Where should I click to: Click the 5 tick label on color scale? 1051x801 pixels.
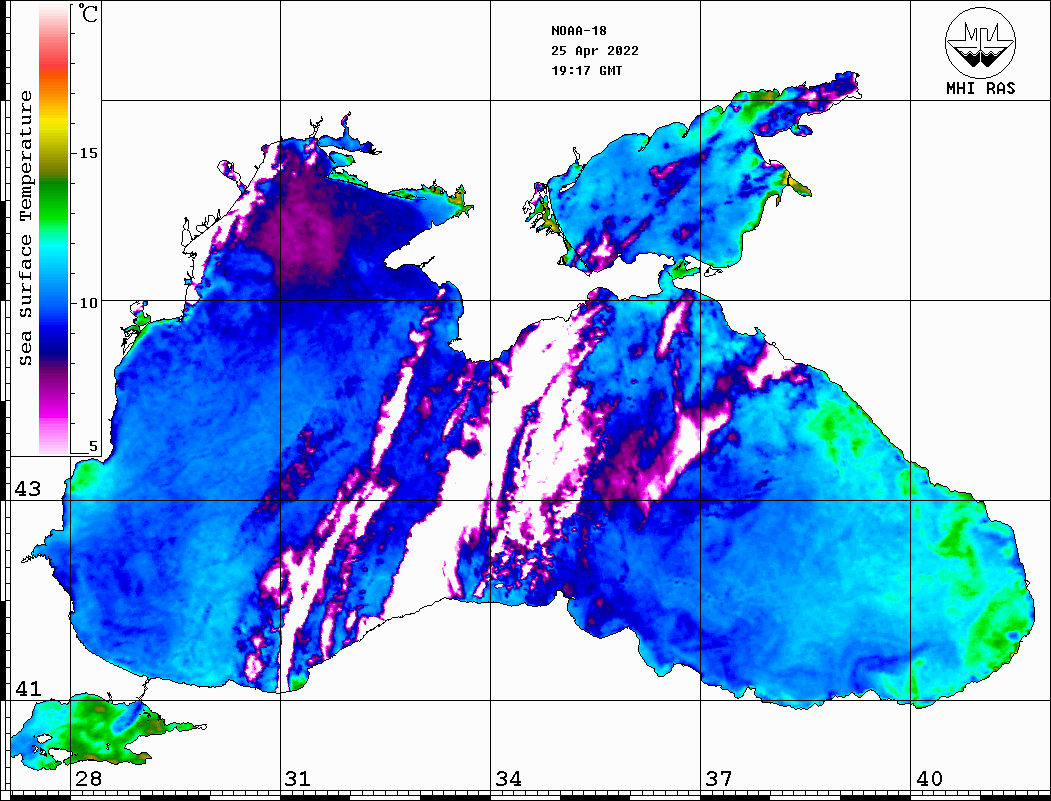[x=93, y=446]
